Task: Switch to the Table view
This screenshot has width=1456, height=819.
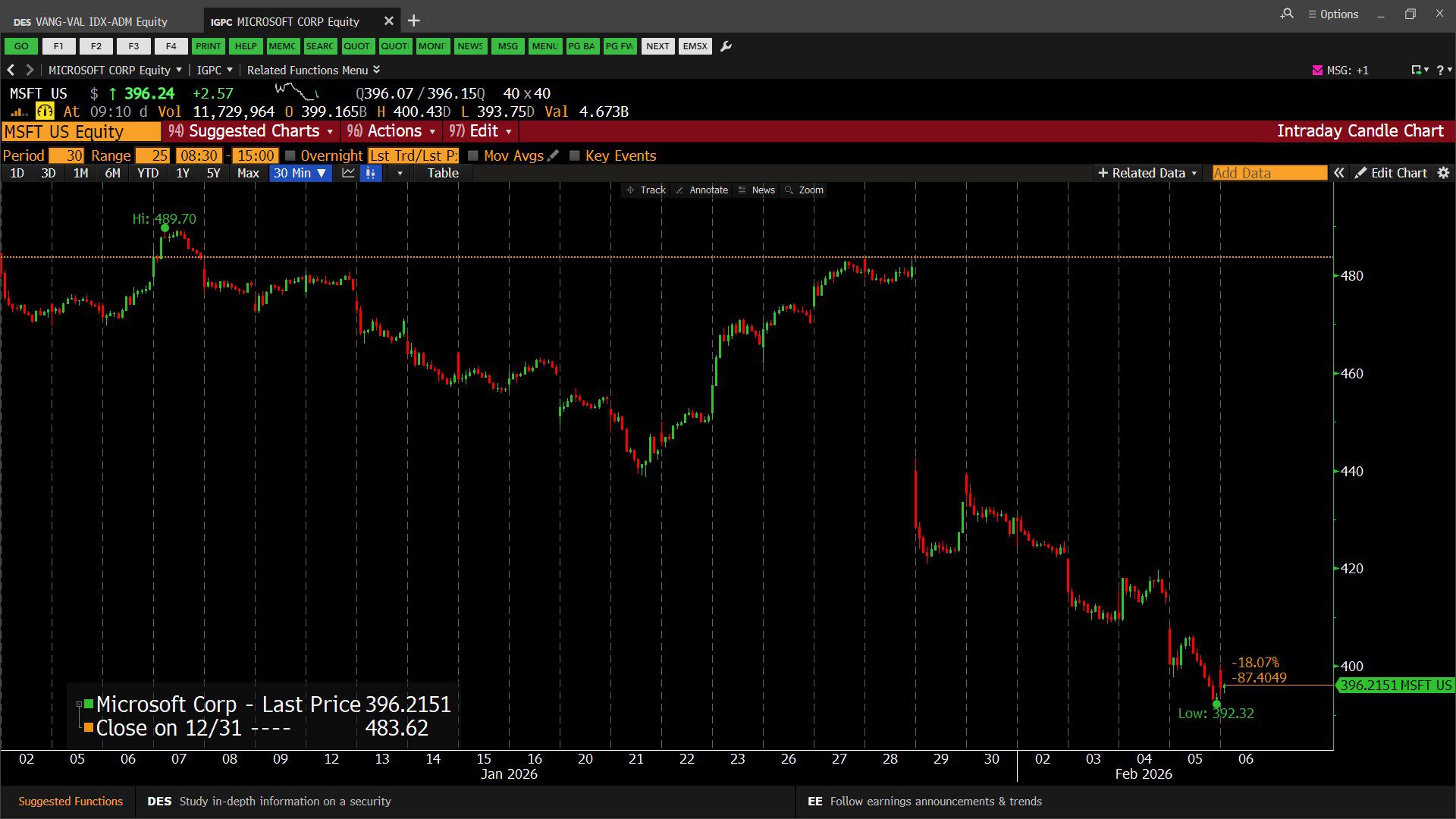Action: point(443,173)
